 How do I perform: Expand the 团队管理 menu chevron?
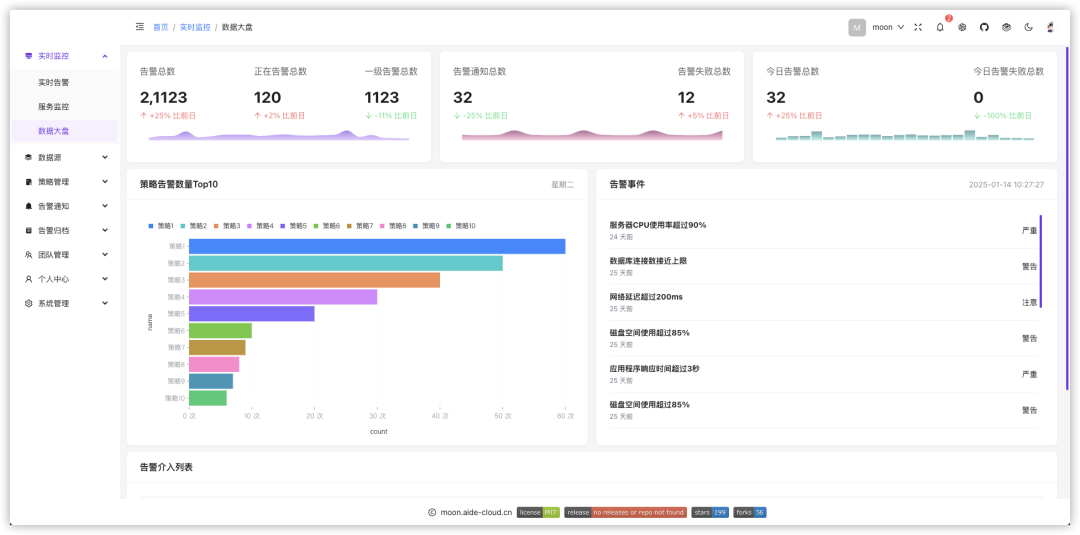[105, 255]
